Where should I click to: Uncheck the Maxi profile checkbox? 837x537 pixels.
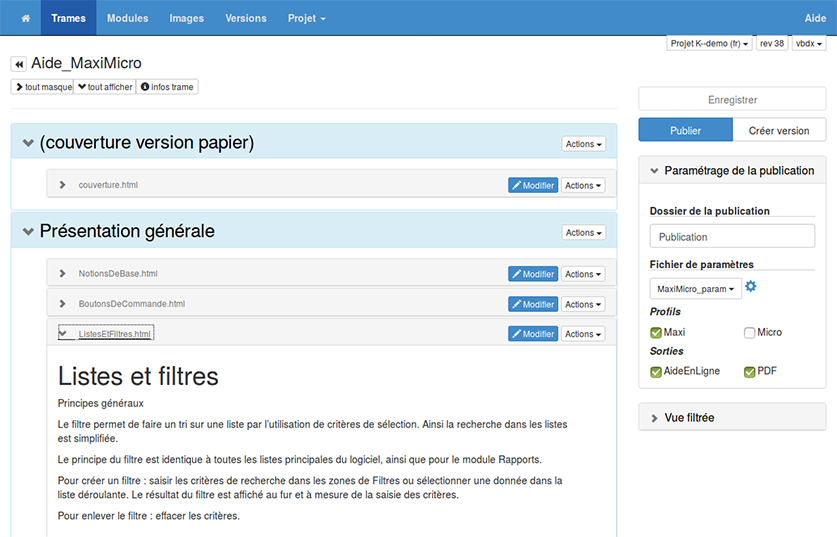(x=656, y=333)
